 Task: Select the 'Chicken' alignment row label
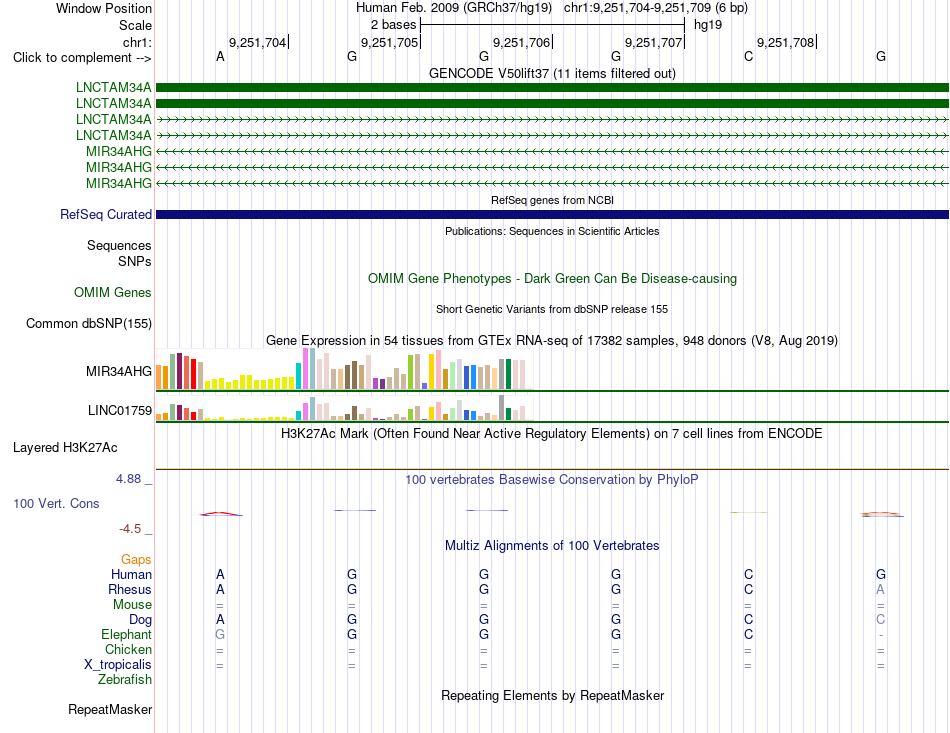(128, 649)
